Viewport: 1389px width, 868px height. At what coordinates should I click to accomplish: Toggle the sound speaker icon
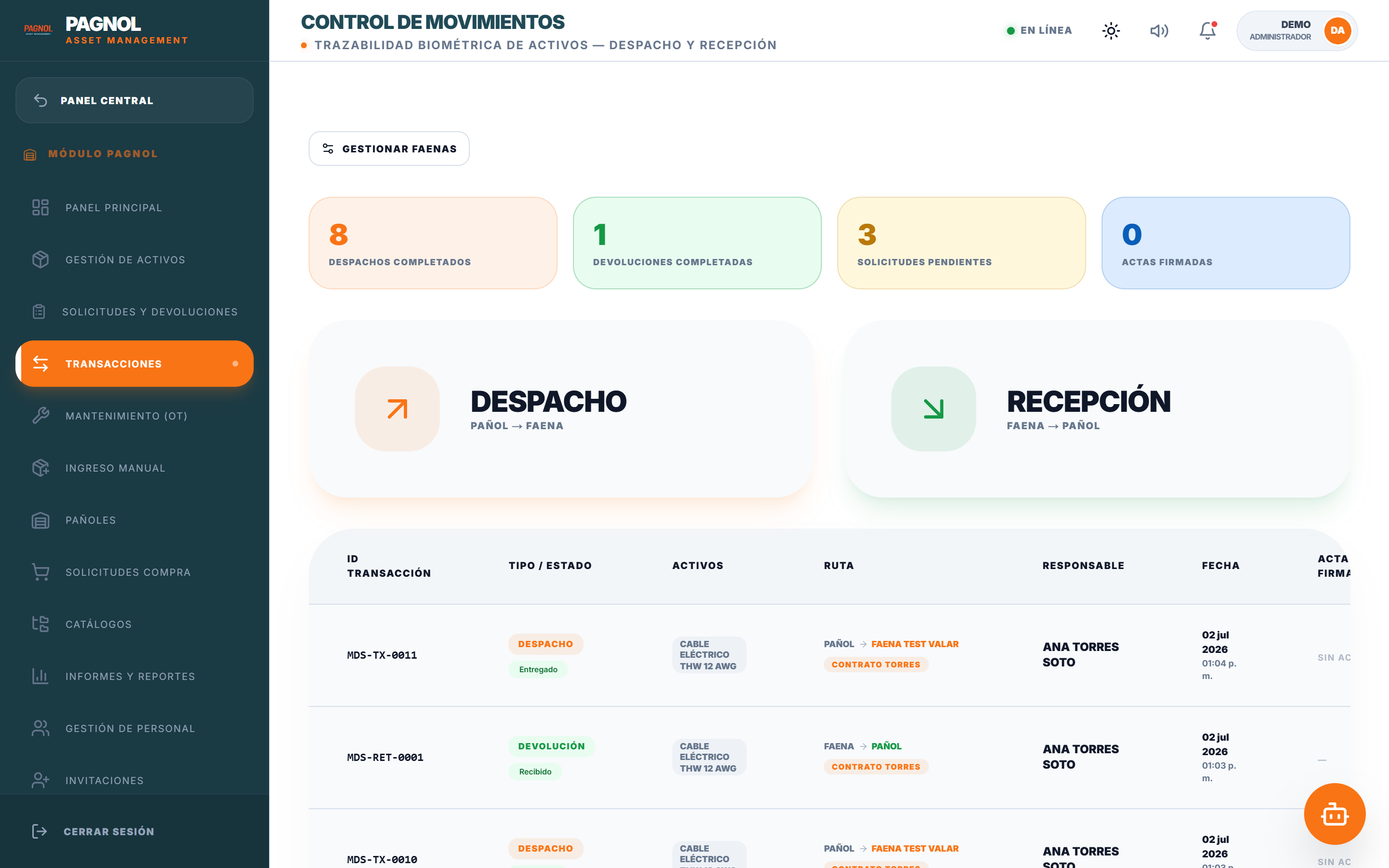(1159, 30)
